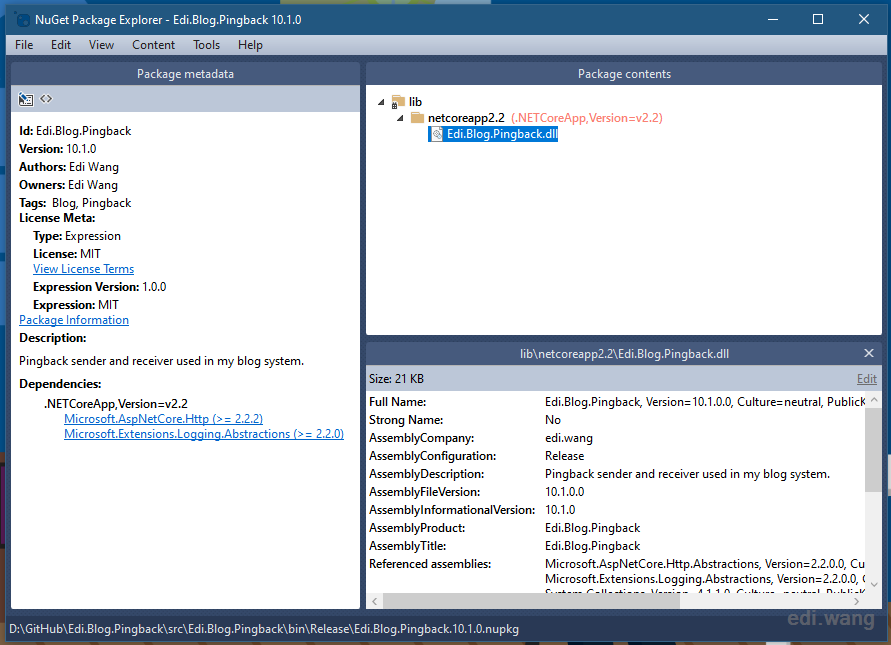
Task: Click the AssemblyConfiguration value Release
Action: tap(564, 456)
